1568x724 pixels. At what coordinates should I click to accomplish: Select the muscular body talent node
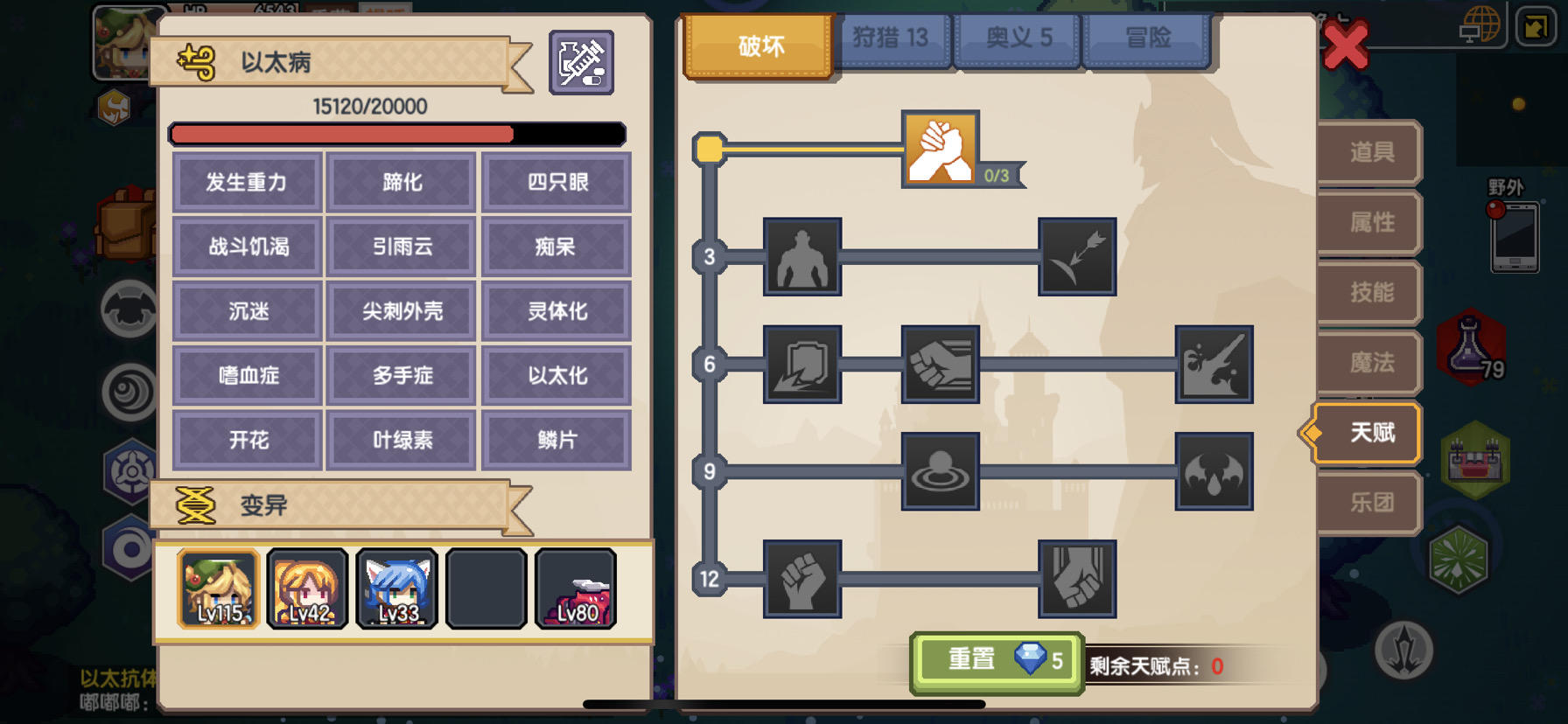pos(802,257)
